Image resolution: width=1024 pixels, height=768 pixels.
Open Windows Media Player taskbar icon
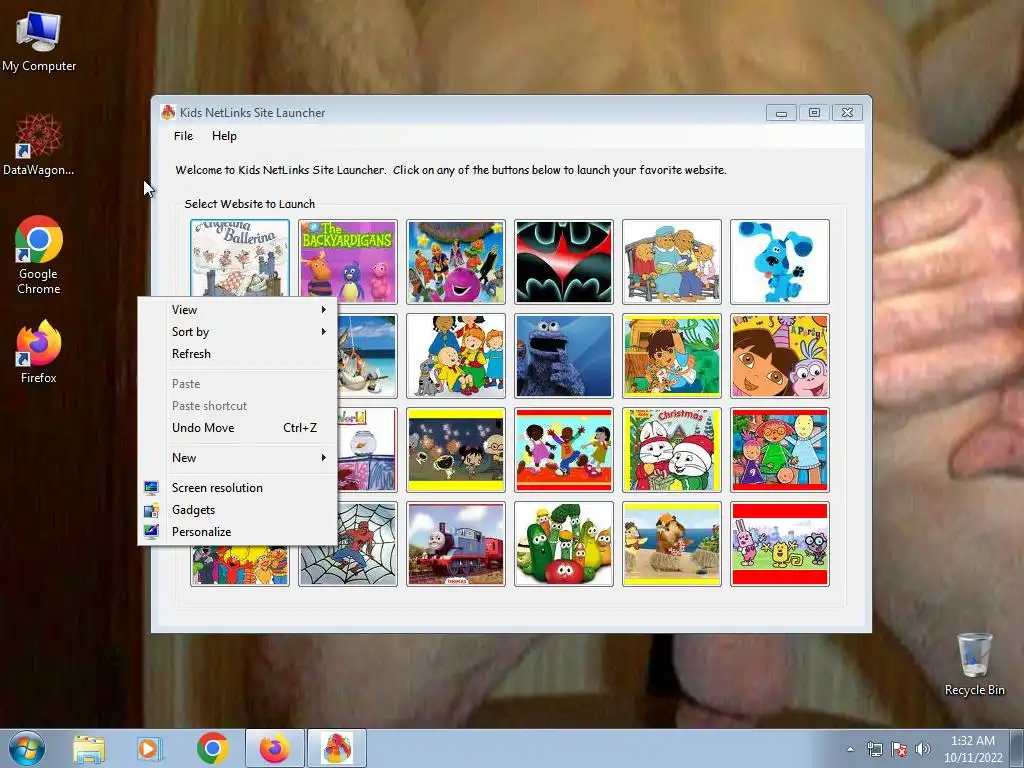pos(150,749)
